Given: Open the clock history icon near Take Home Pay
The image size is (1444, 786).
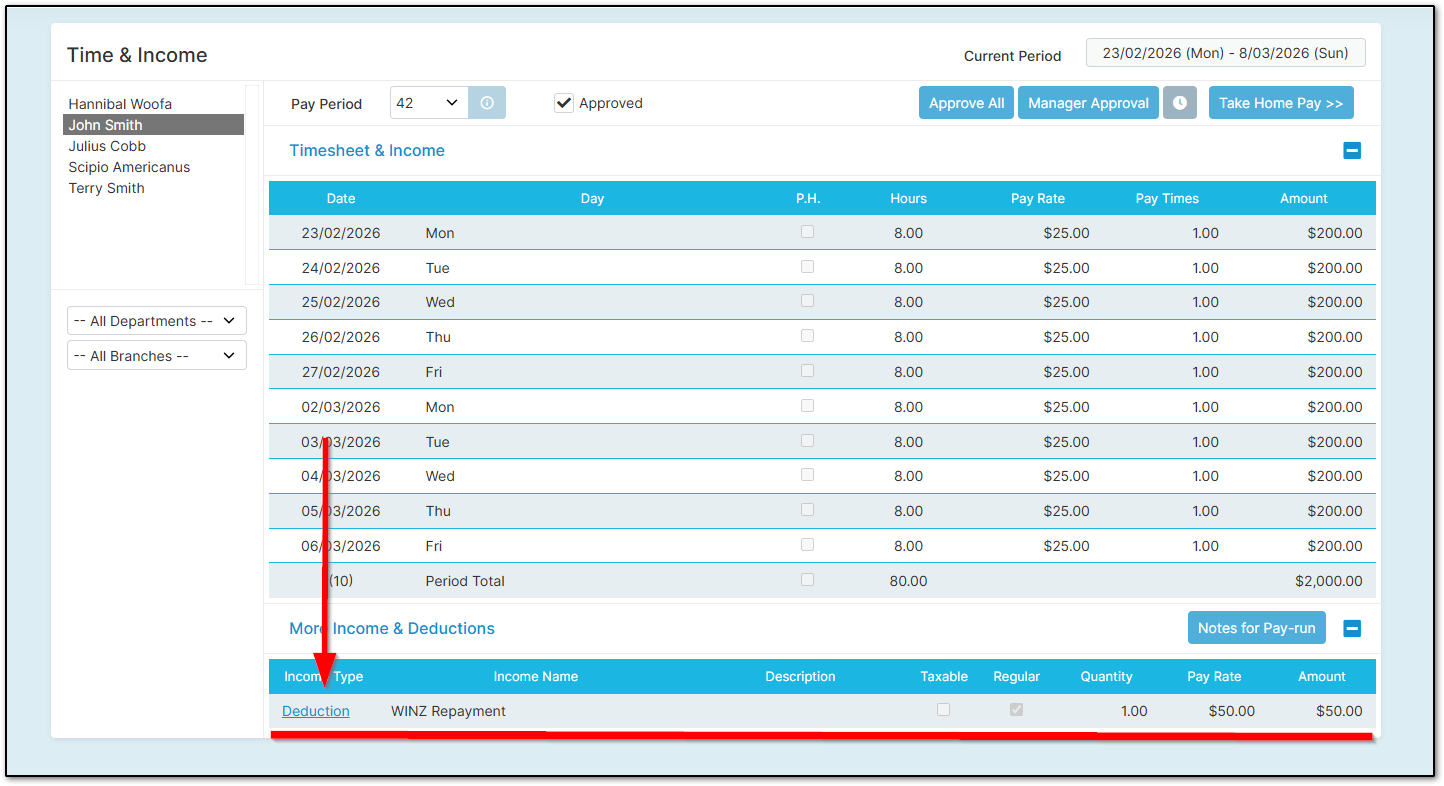Looking at the screenshot, I should click(1180, 102).
